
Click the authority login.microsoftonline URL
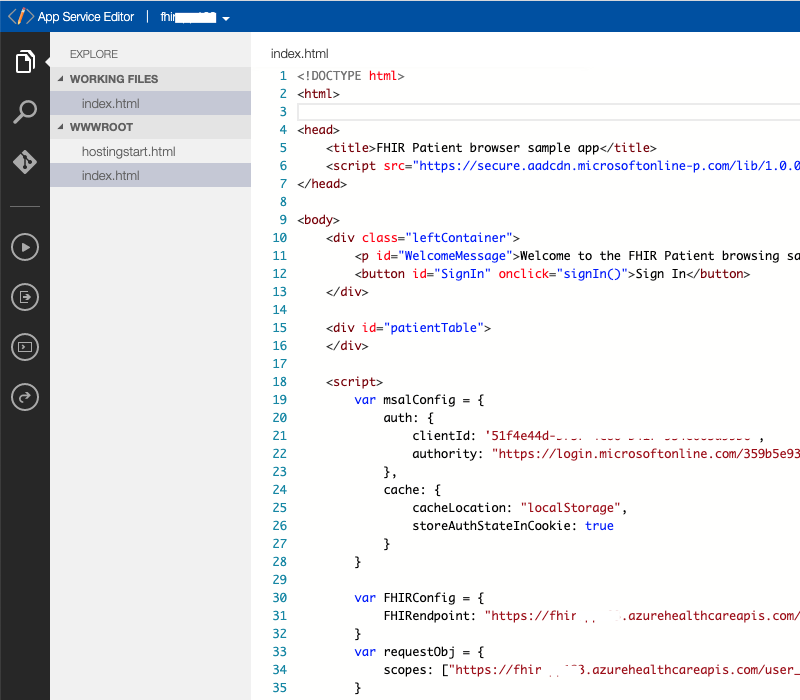645,454
